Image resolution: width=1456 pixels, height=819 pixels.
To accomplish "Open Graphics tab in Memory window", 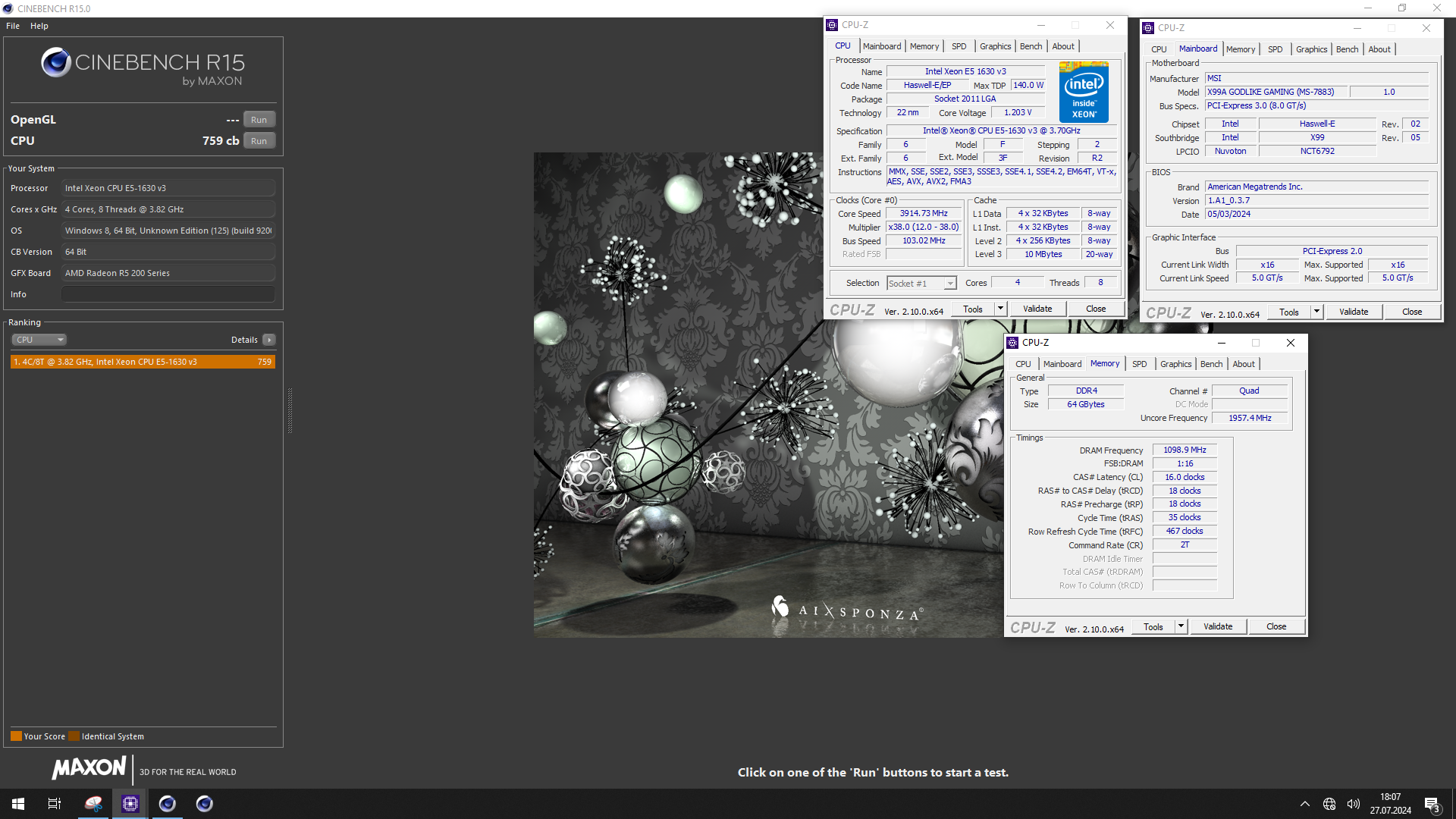I will [x=1176, y=364].
